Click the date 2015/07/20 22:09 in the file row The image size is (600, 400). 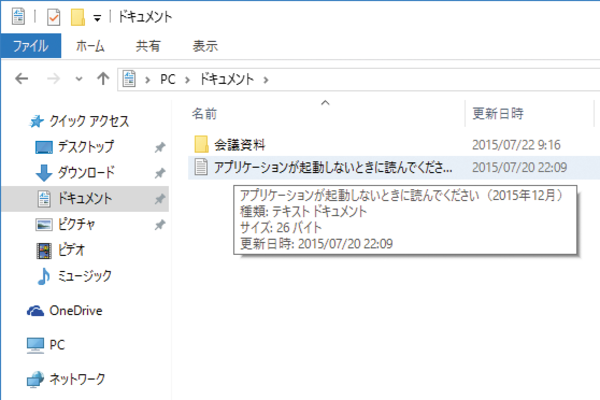(x=519, y=167)
